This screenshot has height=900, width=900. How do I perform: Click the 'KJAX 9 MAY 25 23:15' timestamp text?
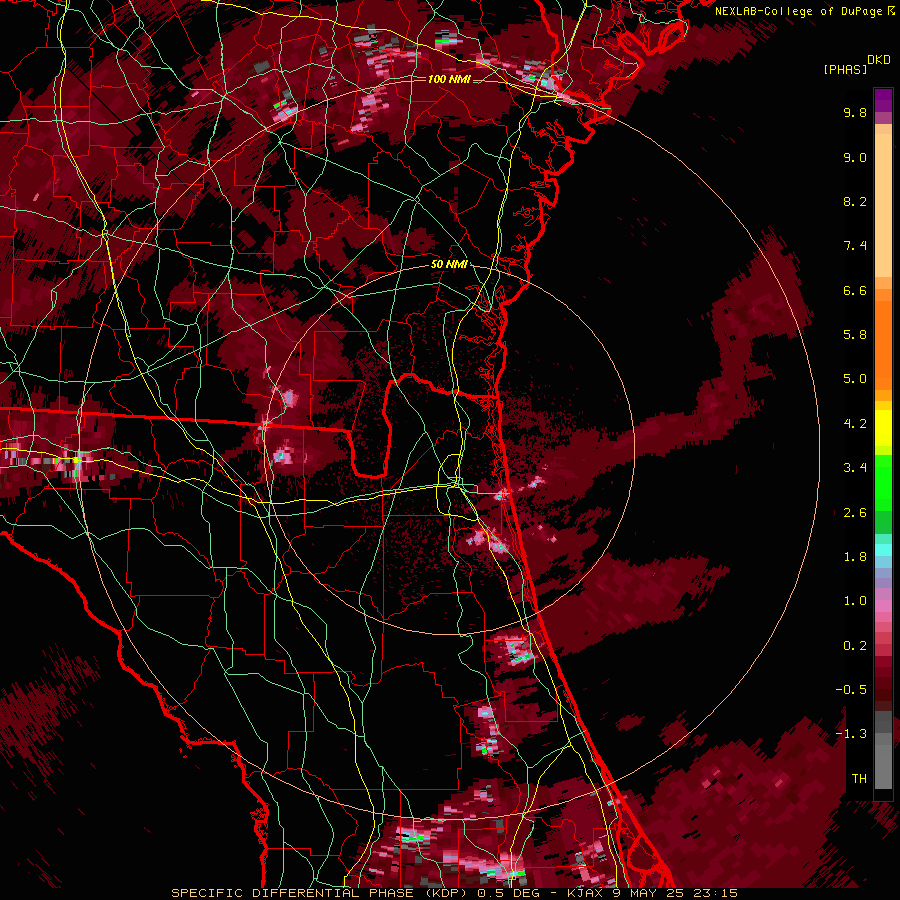click(x=652, y=893)
